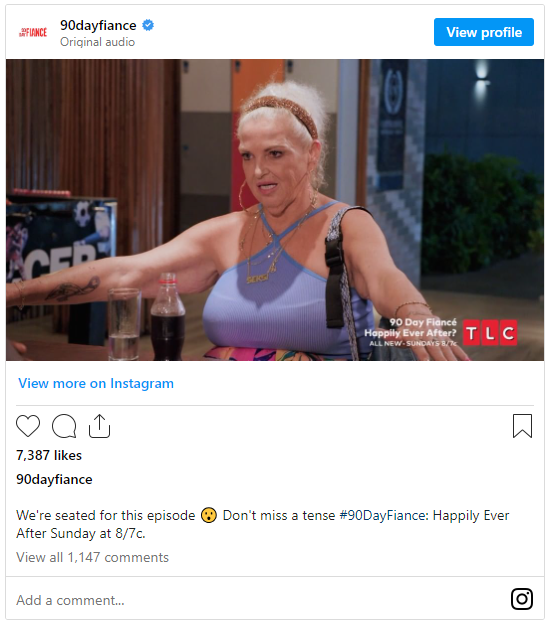
Task: Follow the View more on Instagram link
Action: [x=96, y=384]
